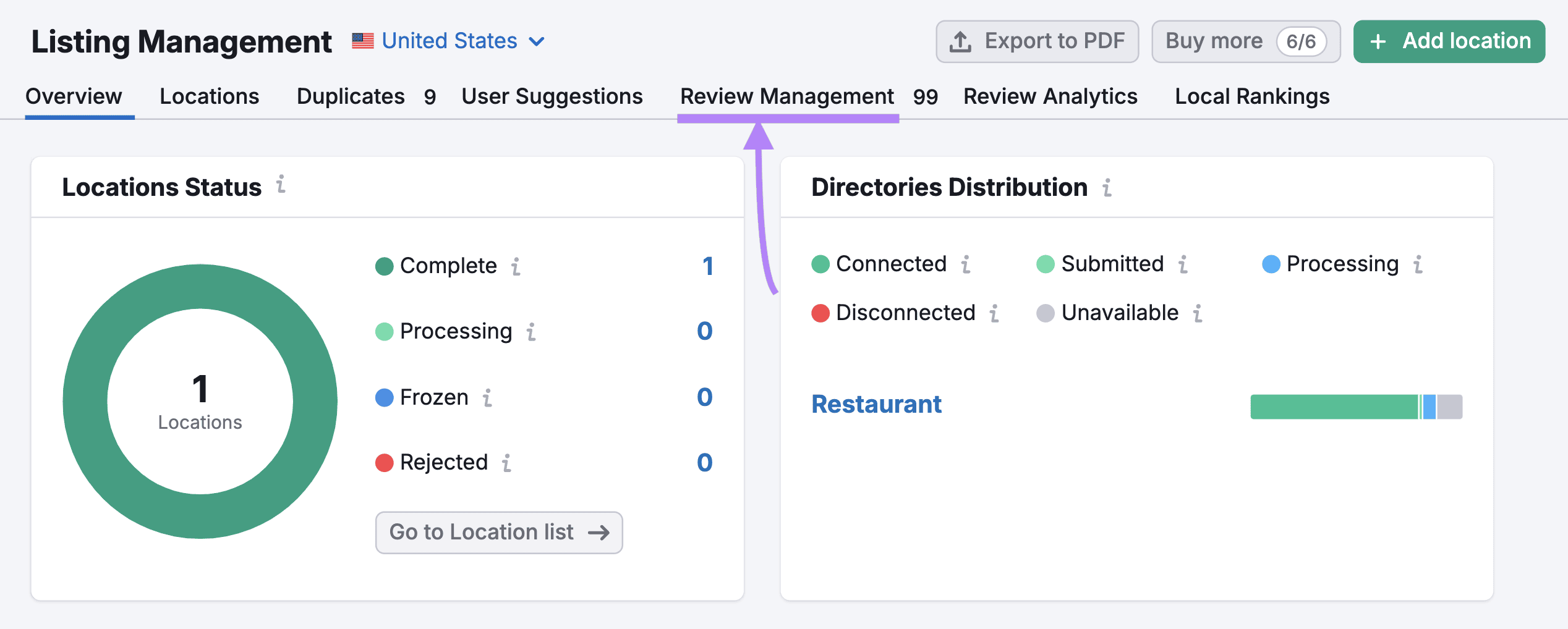The image size is (1568, 629).
Task: Click the info icon next to Connected
Action: [x=966, y=264]
